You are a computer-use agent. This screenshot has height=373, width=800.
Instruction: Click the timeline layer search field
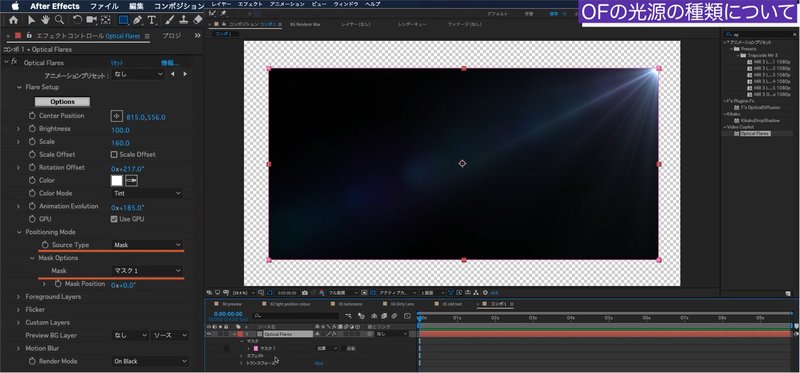coord(295,316)
